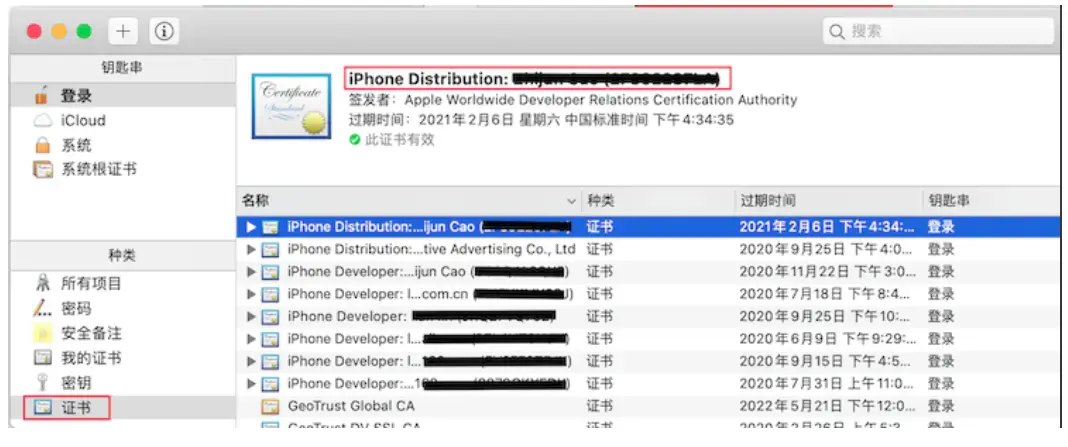1068x447 pixels.
Task: Select the 我的证书 category
Action: point(123,358)
